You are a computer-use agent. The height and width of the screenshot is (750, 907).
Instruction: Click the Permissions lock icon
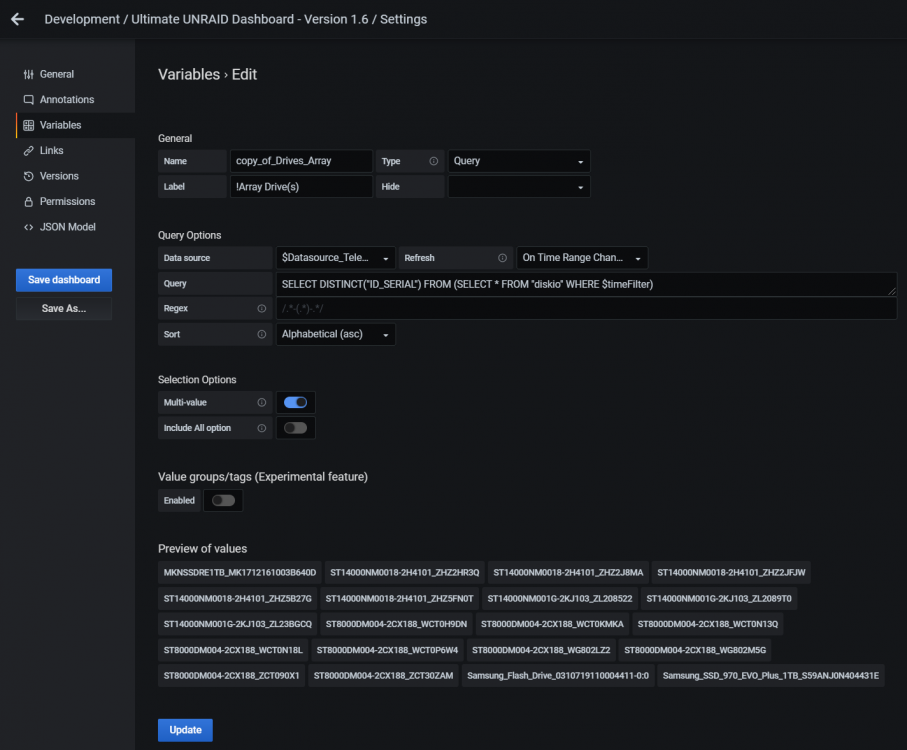pyautogui.click(x=28, y=202)
